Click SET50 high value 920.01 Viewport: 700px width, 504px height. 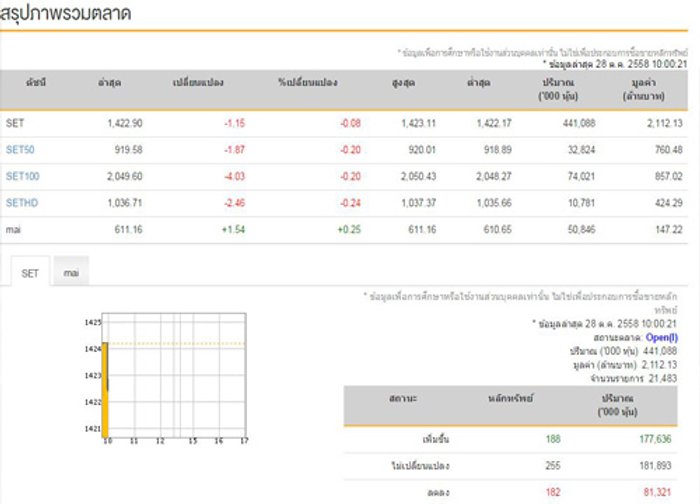click(x=422, y=150)
